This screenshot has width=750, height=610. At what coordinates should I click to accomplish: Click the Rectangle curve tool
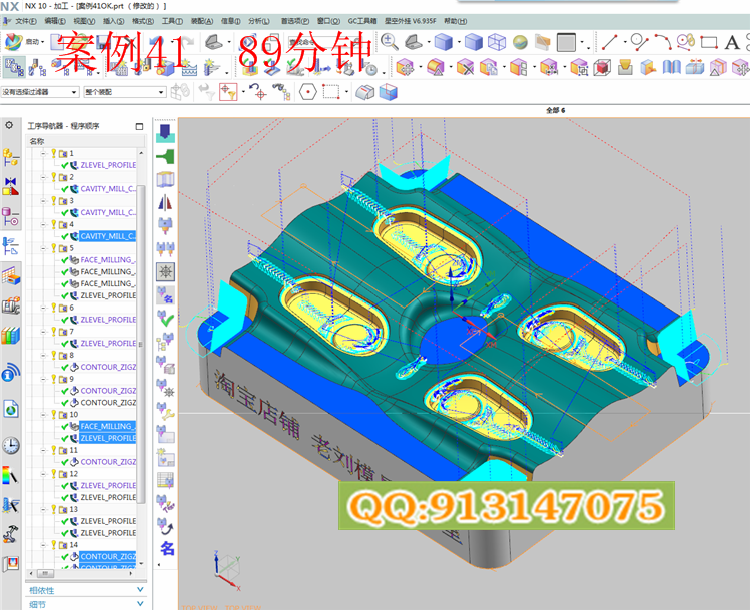[x=709, y=42]
